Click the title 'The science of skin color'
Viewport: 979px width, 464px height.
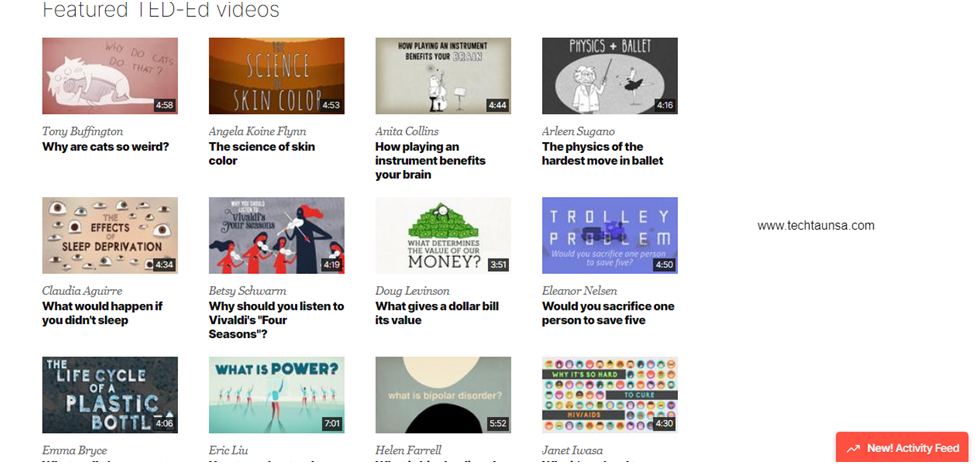pos(262,154)
